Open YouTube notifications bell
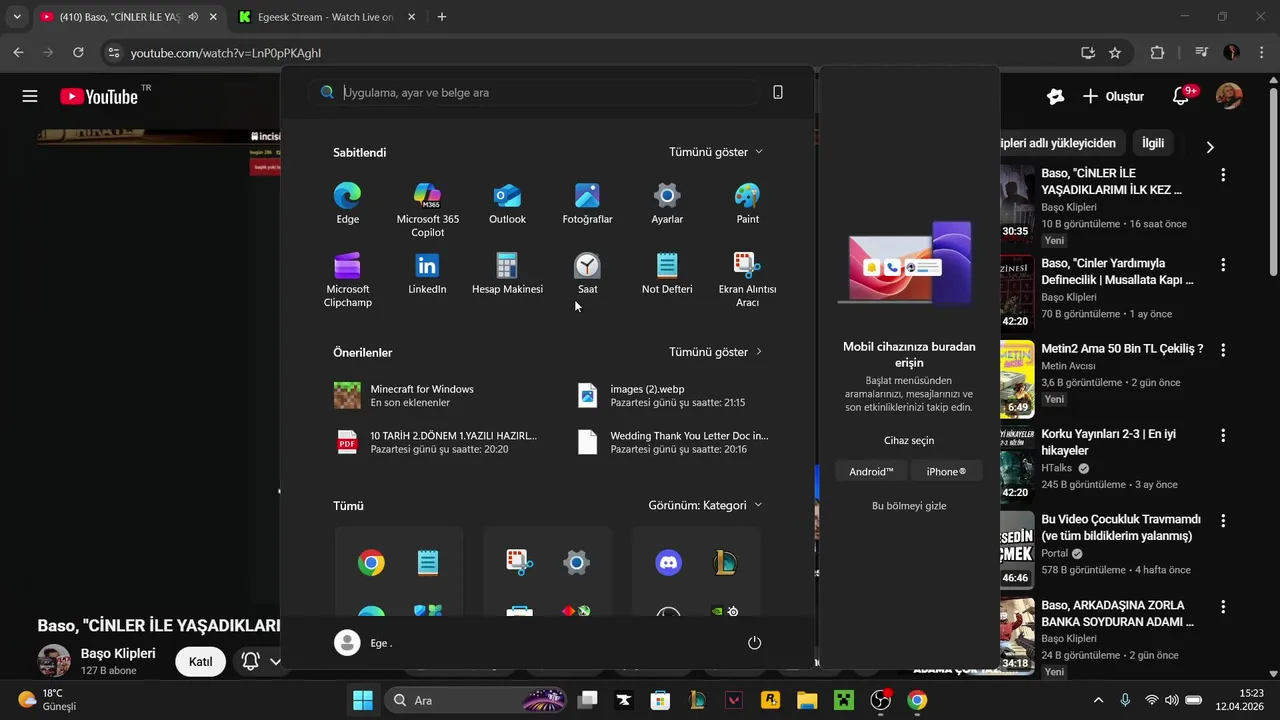This screenshot has width=1280, height=720. pos(1181,97)
